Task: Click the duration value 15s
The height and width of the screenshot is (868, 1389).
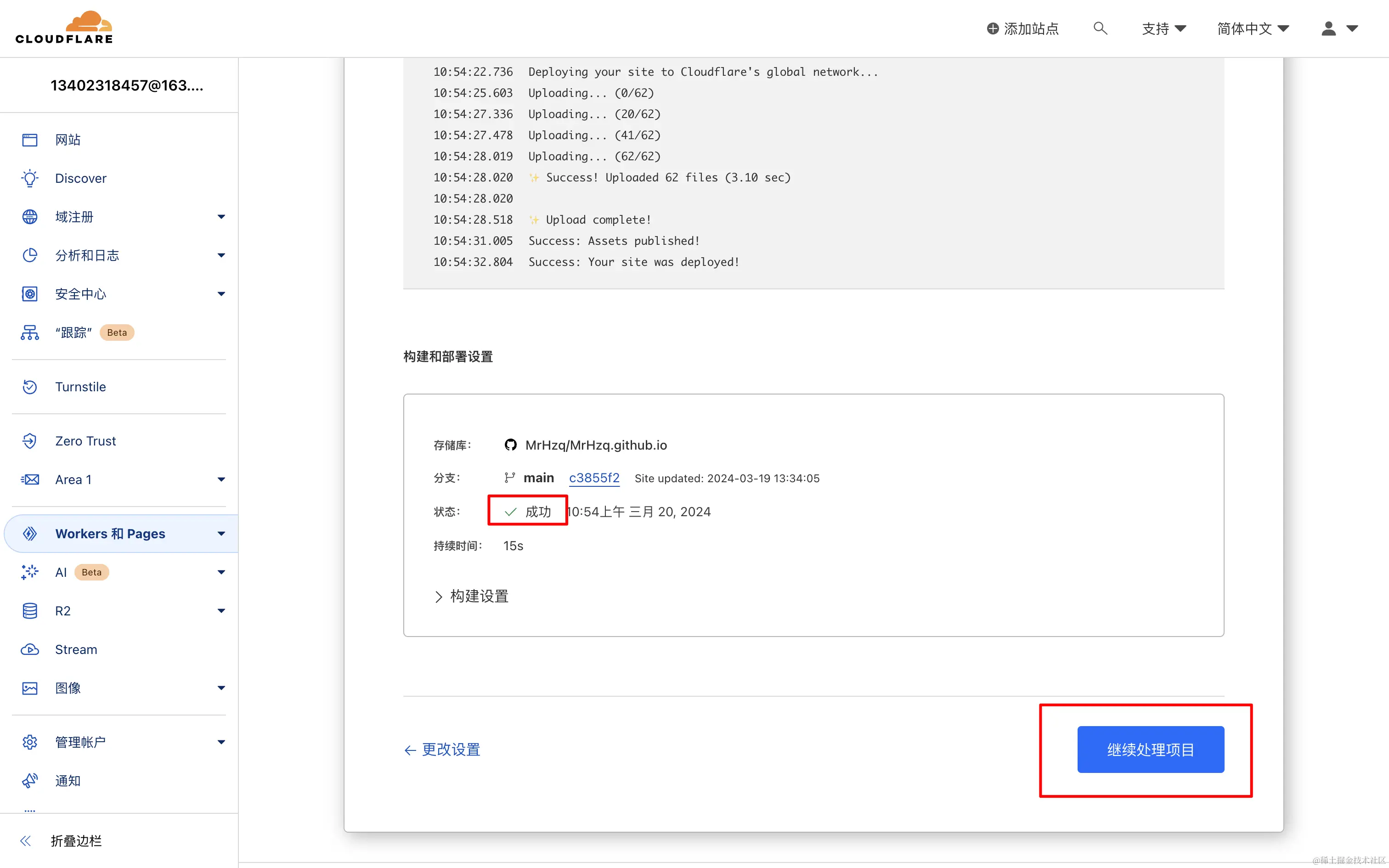Action: (513, 546)
